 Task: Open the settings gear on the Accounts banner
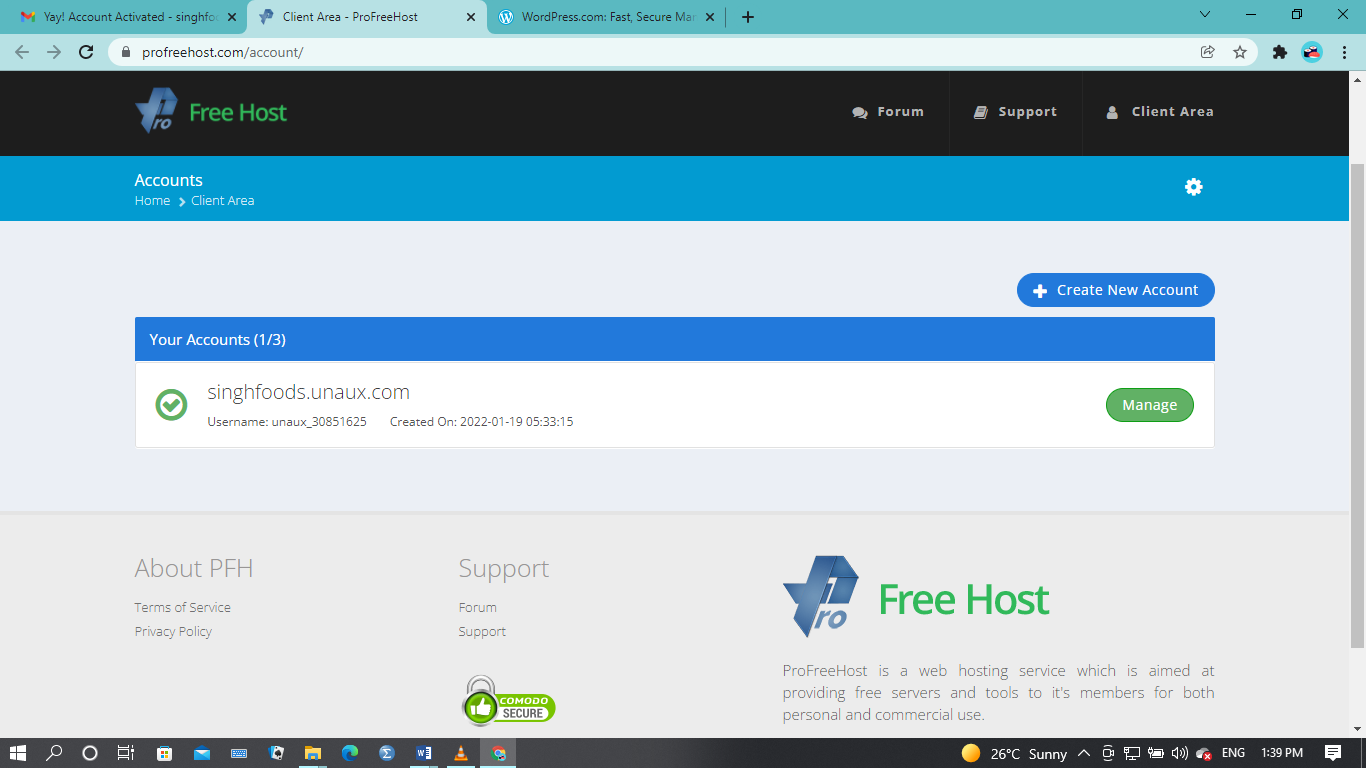[x=1193, y=187]
